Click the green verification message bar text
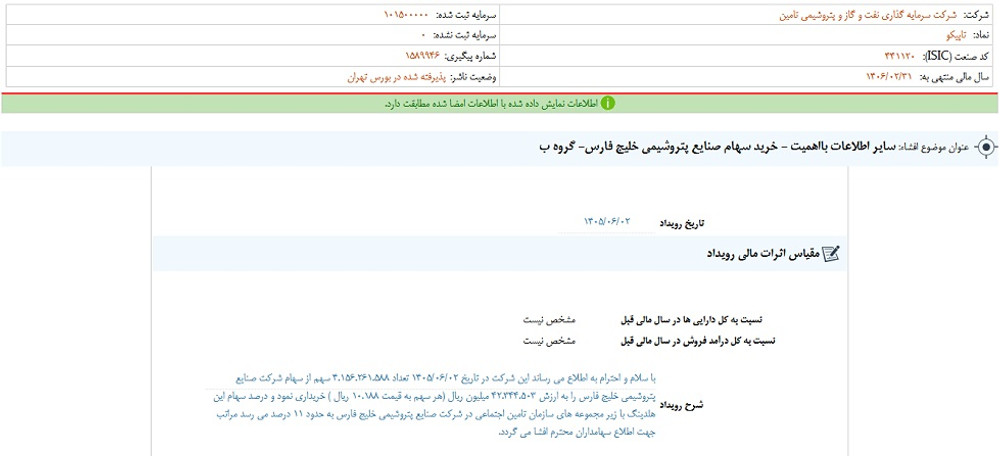1000x456 pixels. point(490,103)
